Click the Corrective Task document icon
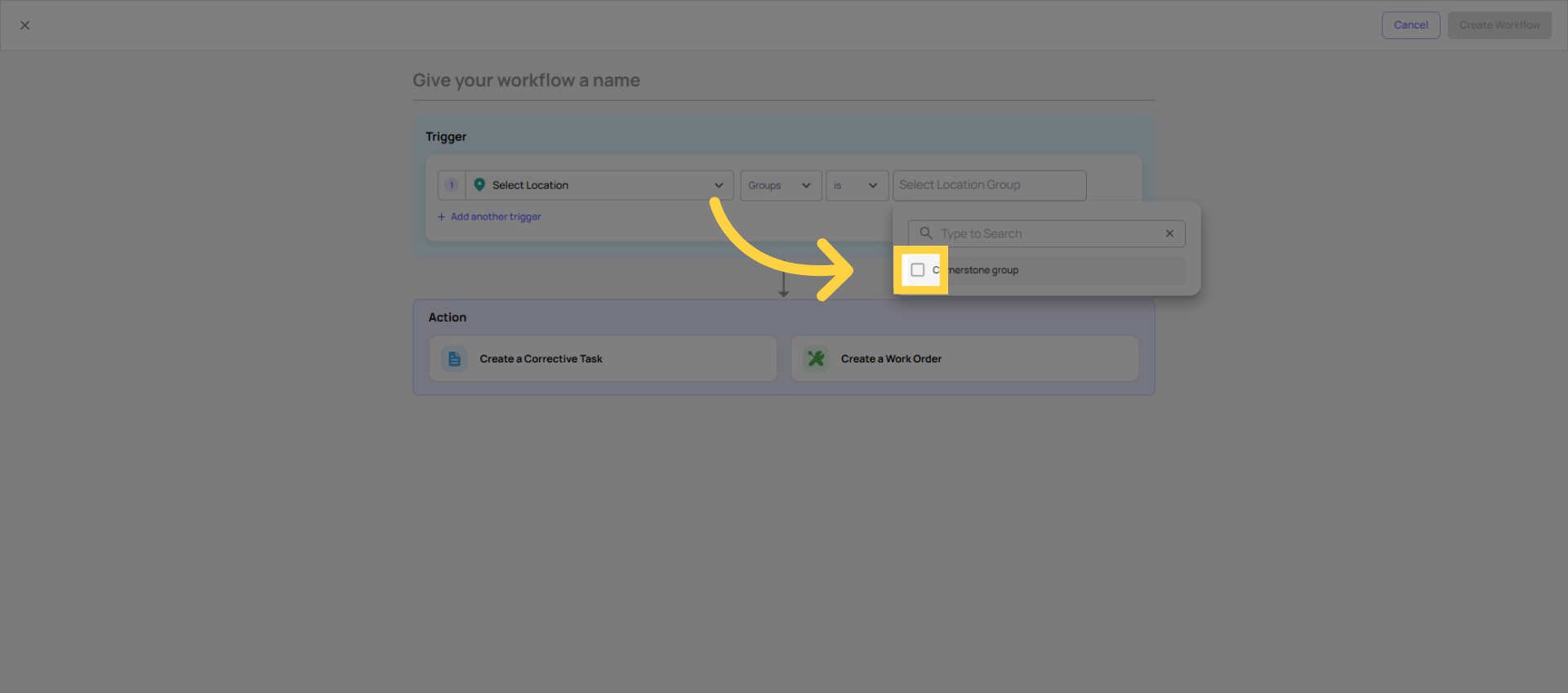Viewport: 1568px width, 693px height. [x=455, y=359]
